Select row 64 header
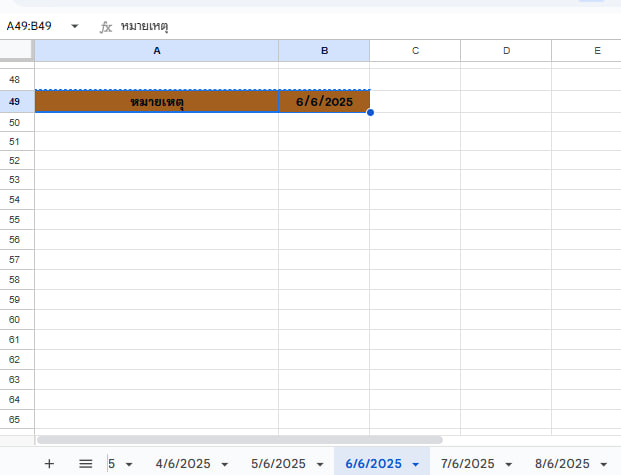The width and height of the screenshot is (621, 475). pos(17,399)
